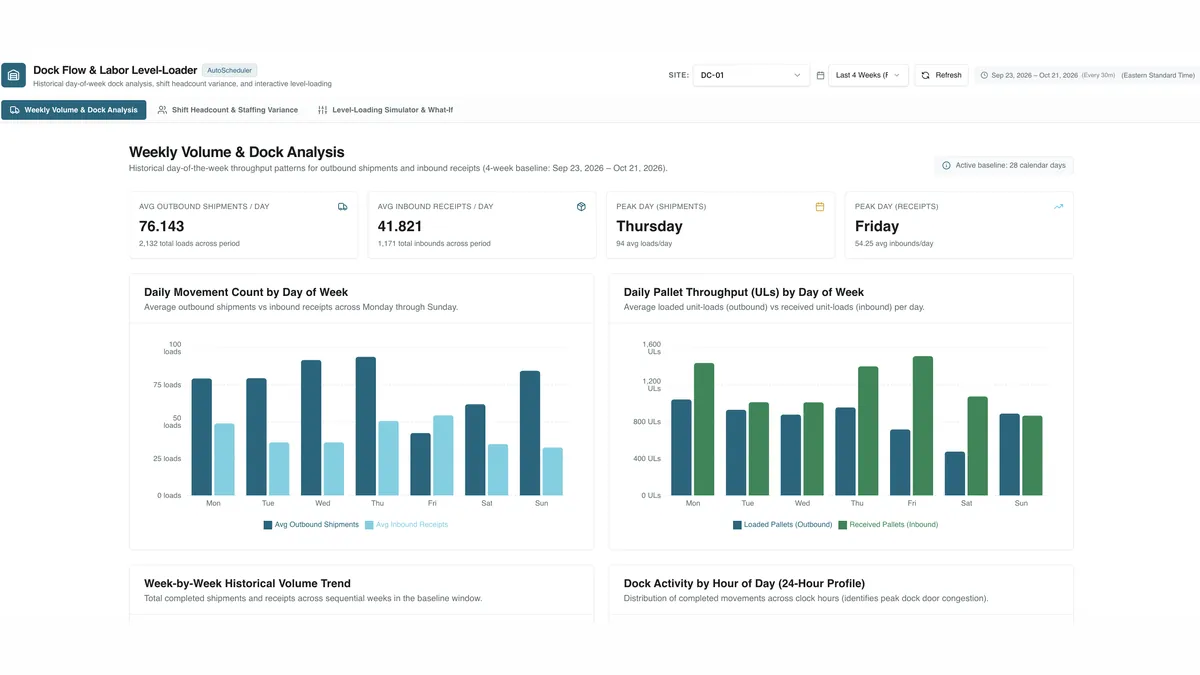Open the Weekly Volume & Dock Analysis tab
This screenshot has height=675, width=1200.
pyautogui.click(x=74, y=110)
